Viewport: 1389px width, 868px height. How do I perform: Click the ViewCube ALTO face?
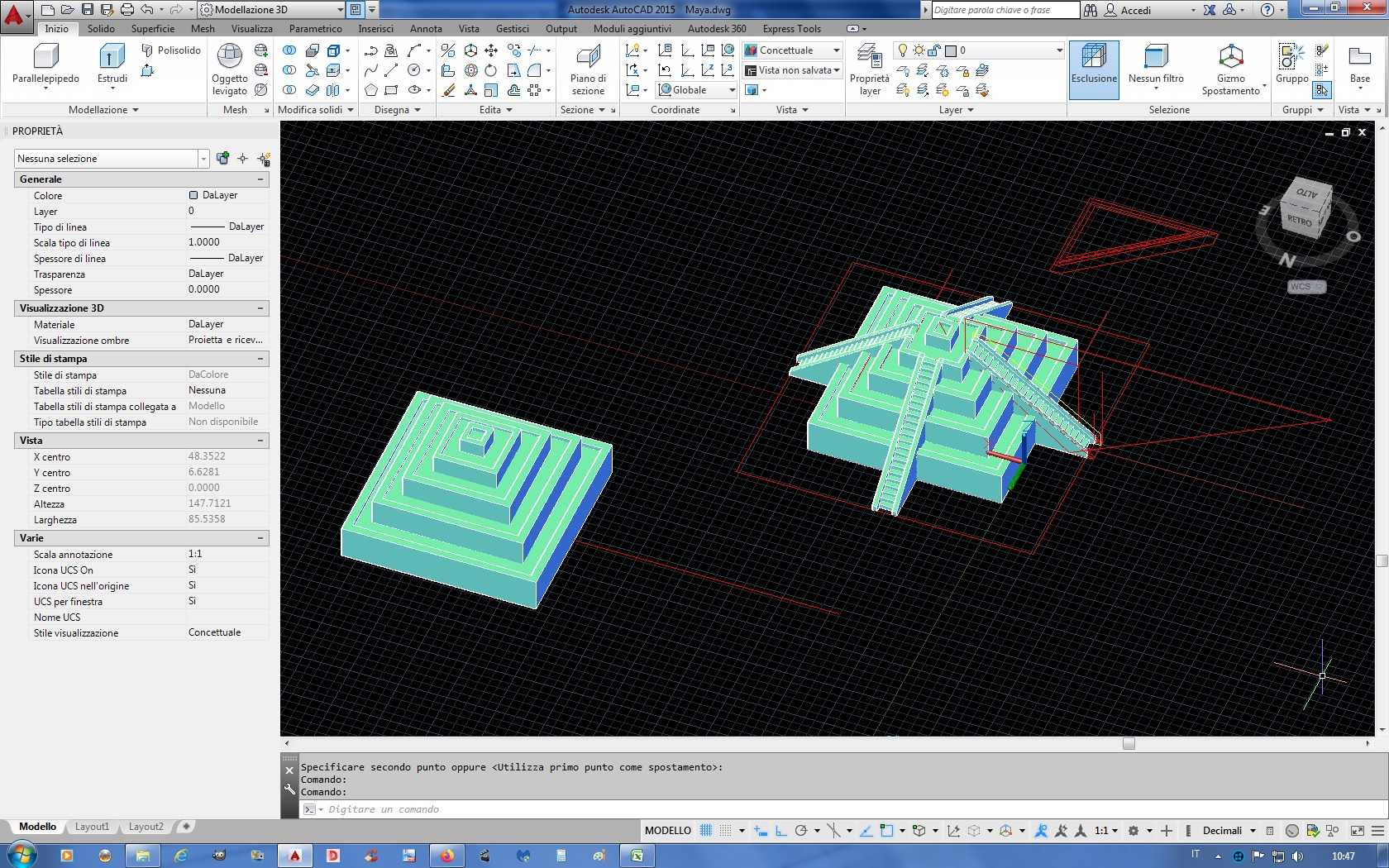click(1307, 193)
